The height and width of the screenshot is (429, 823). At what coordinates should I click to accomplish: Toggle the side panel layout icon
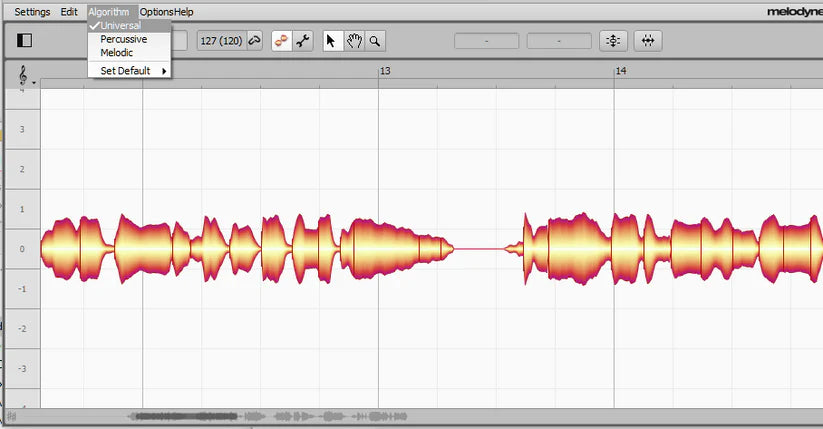[25, 41]
